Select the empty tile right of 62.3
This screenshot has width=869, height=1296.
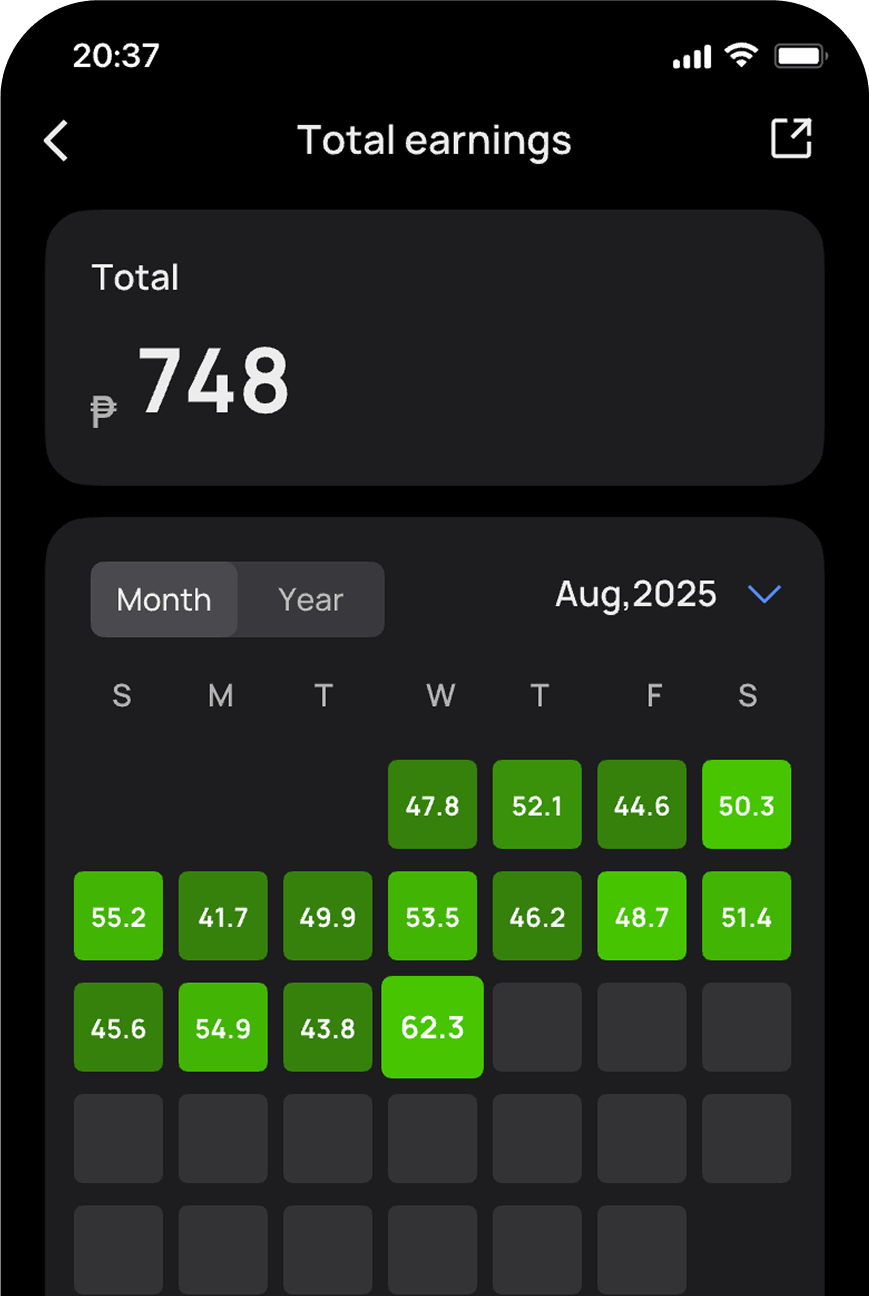pyautogui.click(x=537, y=1028)
